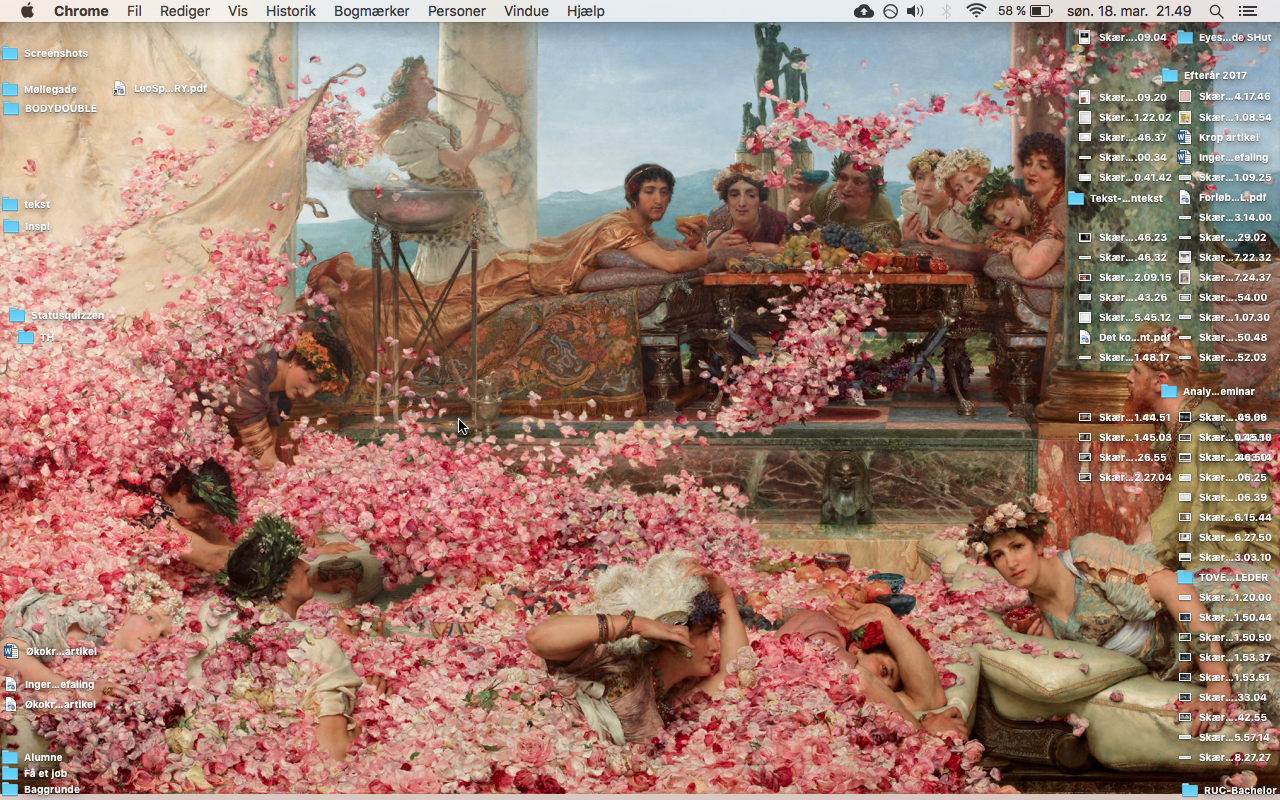Click the Wi-Fi status icon

tap(976, 11)
